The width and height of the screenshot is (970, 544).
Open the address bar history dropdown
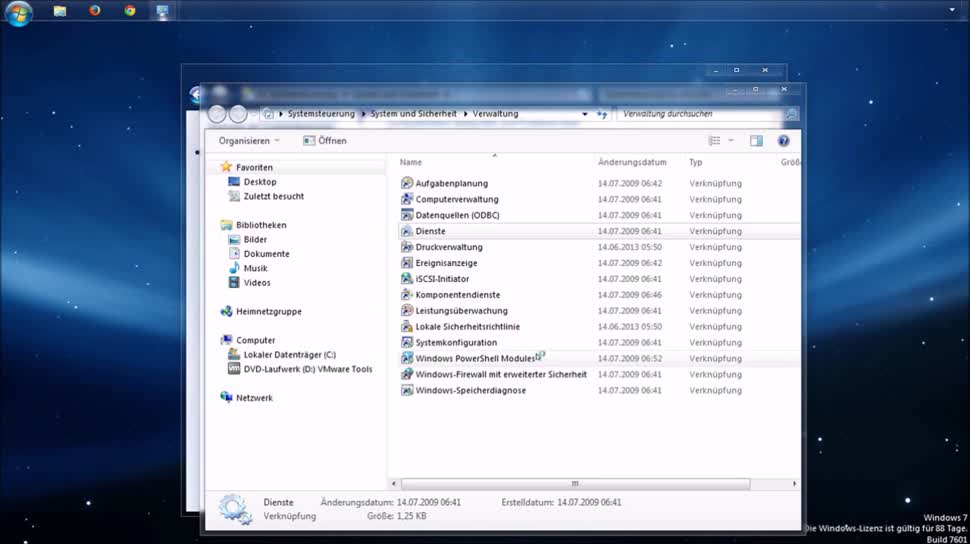(x=585, y=114)
